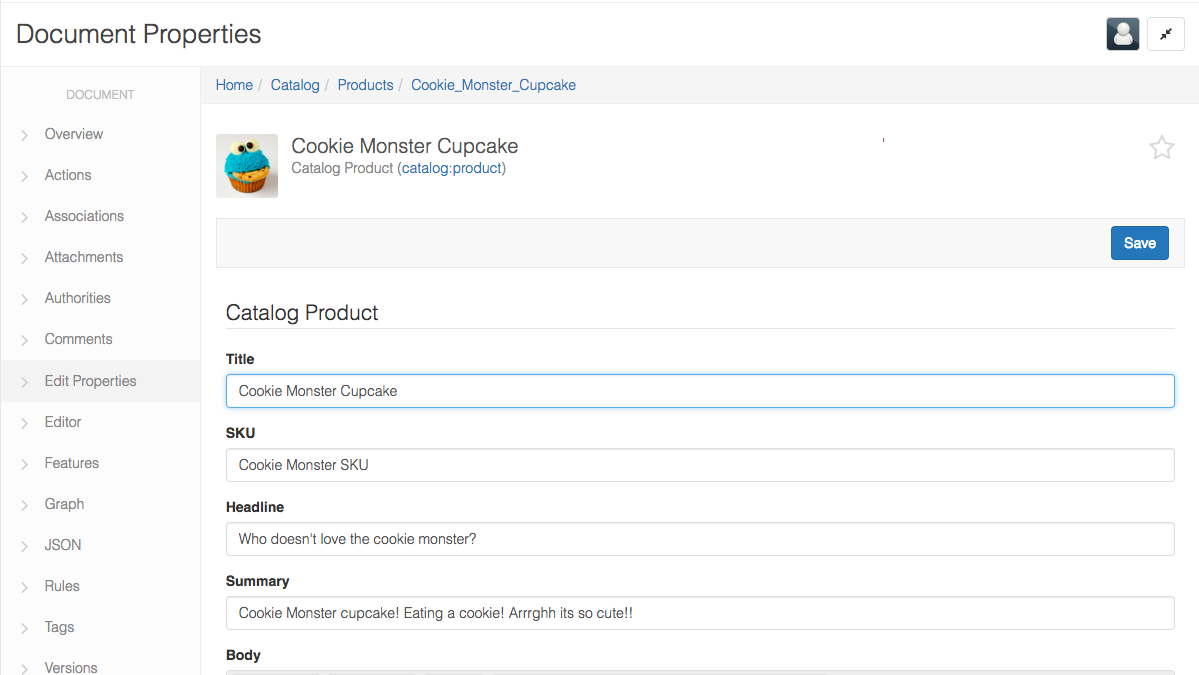Click the user avatar icon

click(1122, 34)
